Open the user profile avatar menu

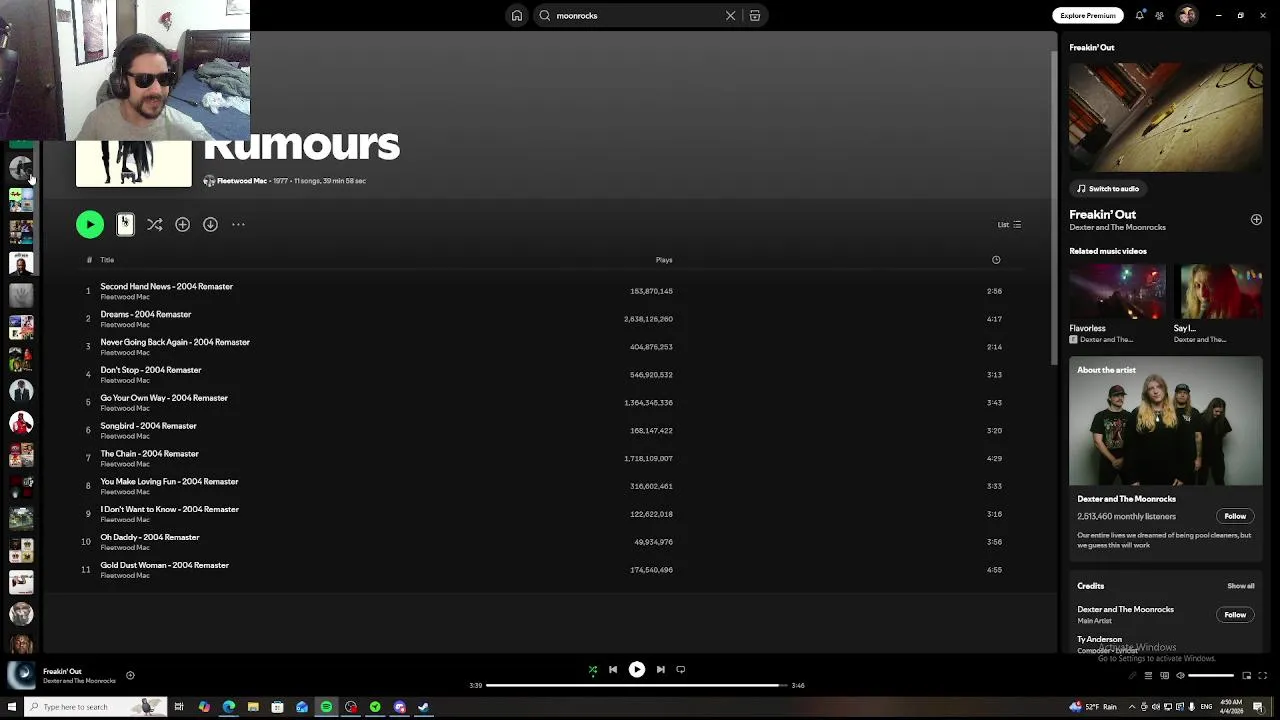click(1187, 15)
